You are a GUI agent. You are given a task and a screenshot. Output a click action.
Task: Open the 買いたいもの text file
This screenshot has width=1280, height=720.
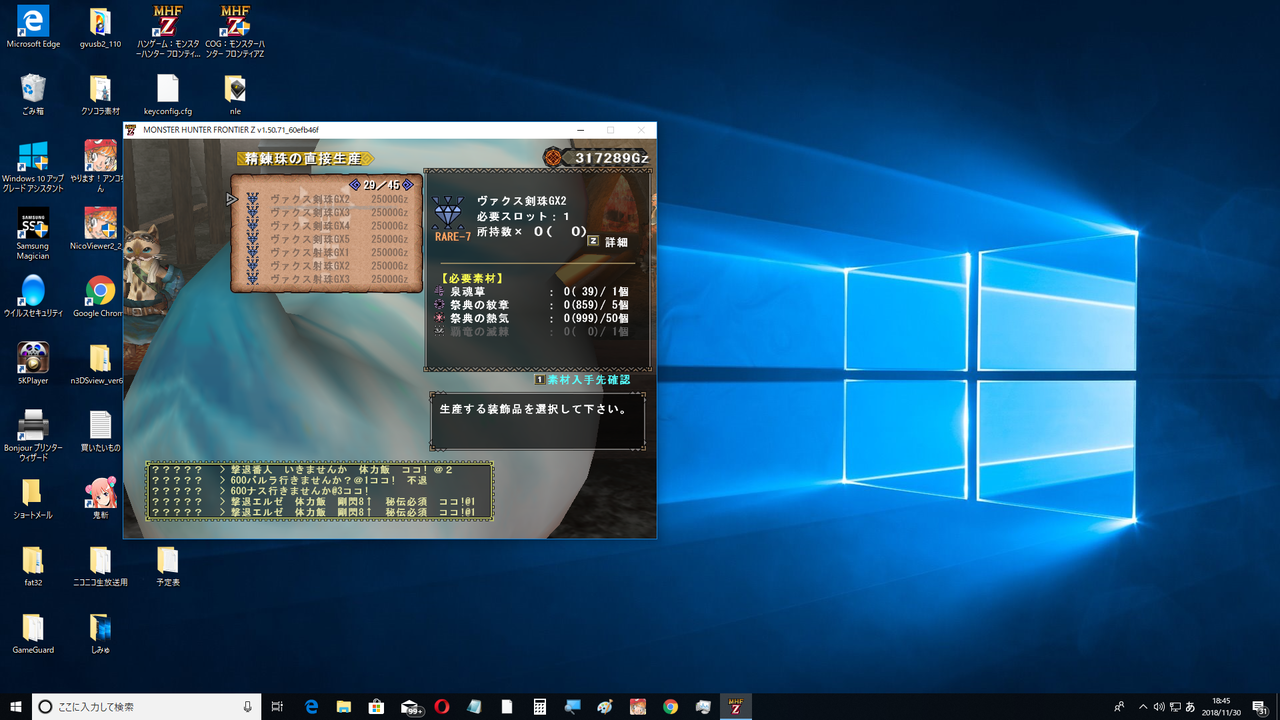(100, 431)
